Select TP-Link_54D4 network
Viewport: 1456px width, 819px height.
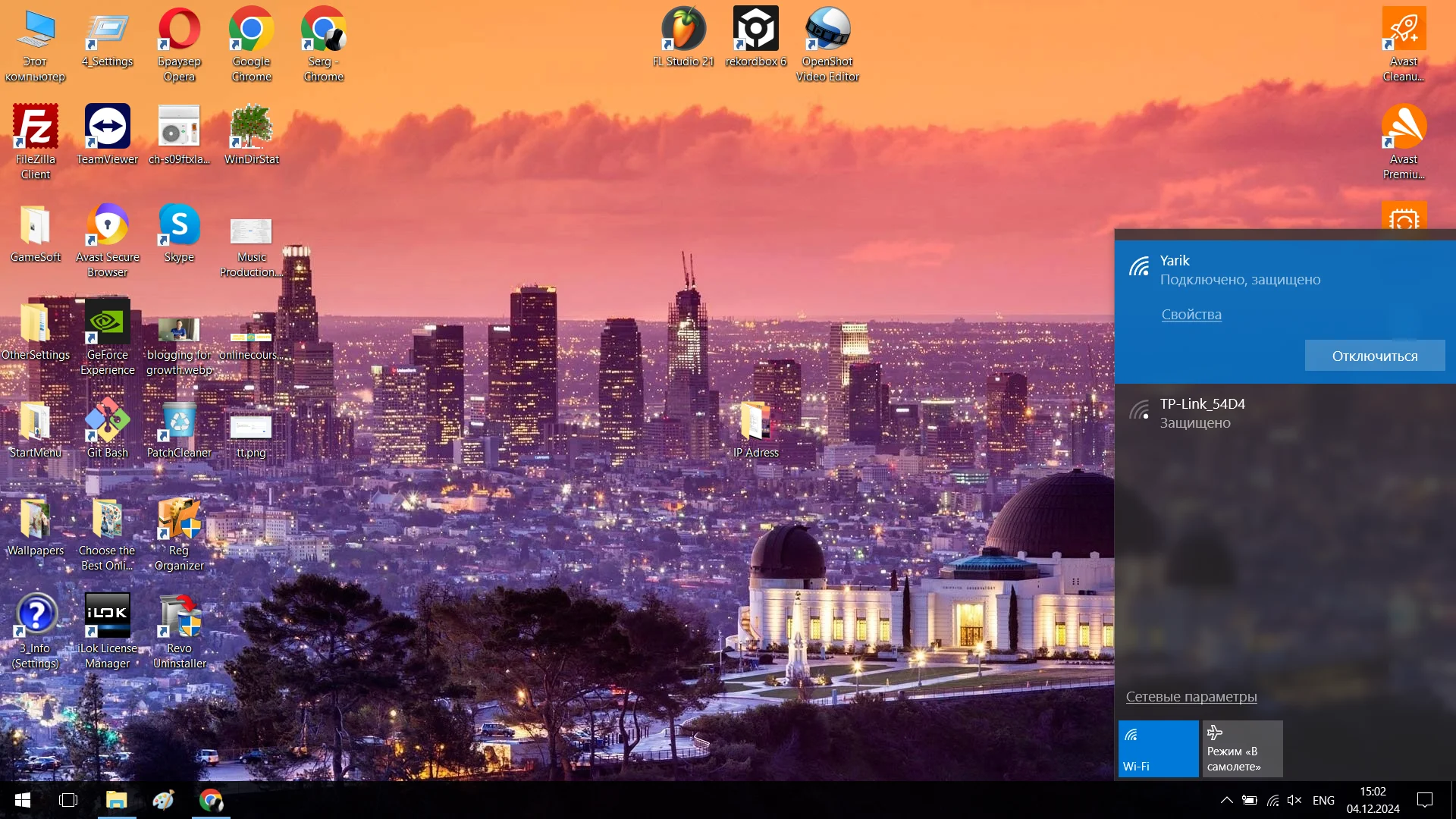[x=1285, y=411]
